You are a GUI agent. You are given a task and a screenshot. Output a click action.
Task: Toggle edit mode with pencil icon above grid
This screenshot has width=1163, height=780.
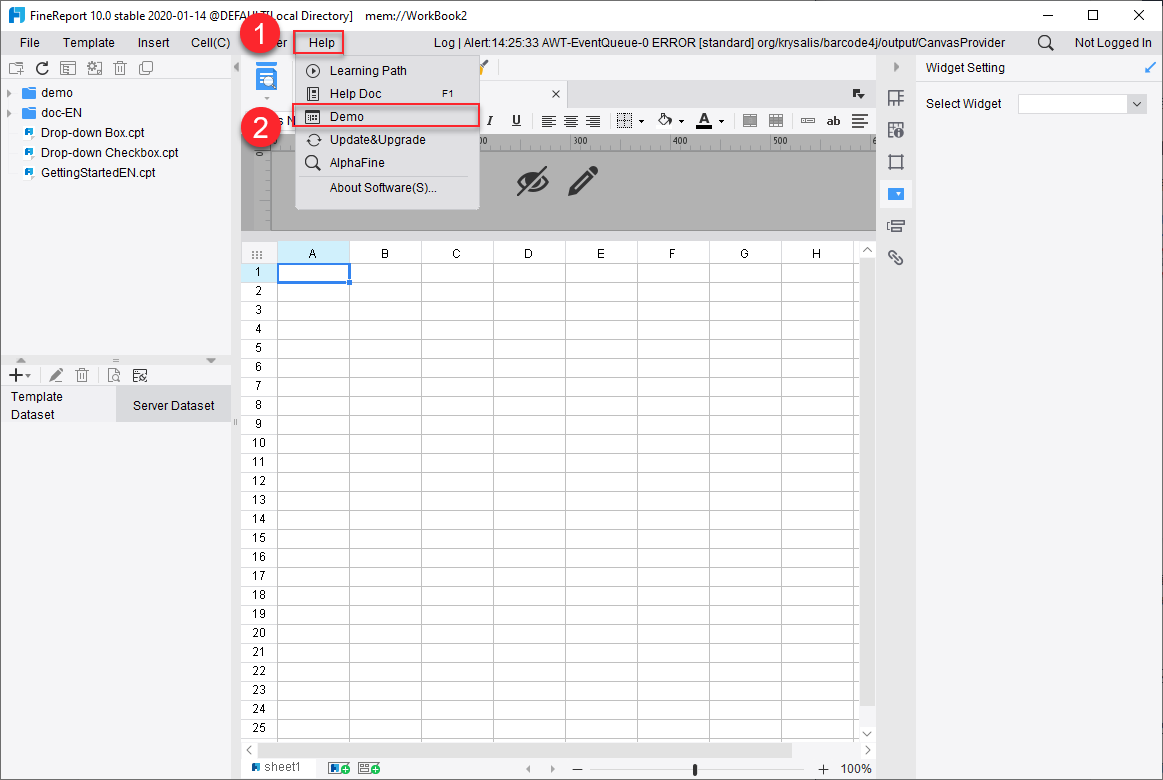[x=583, y=183]
